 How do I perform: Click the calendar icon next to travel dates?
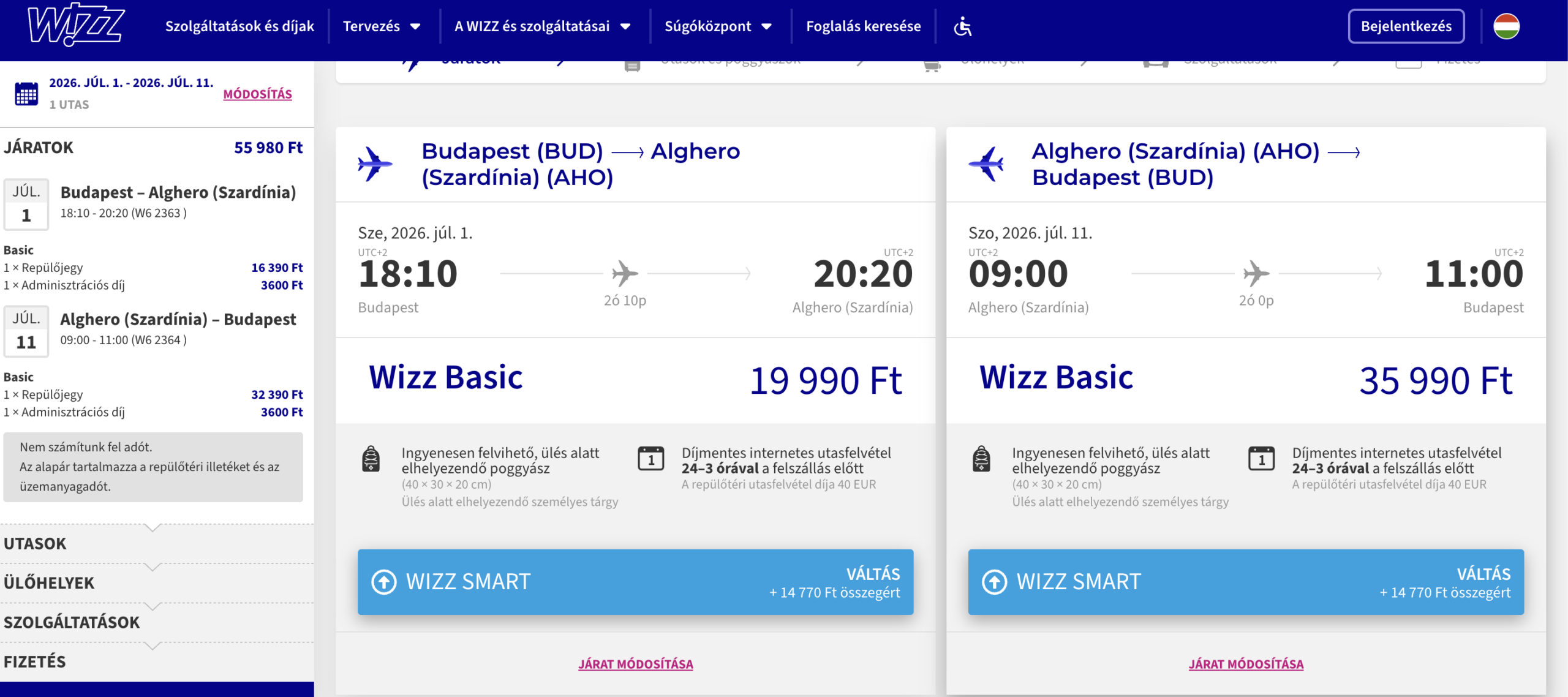click(25, 93)
